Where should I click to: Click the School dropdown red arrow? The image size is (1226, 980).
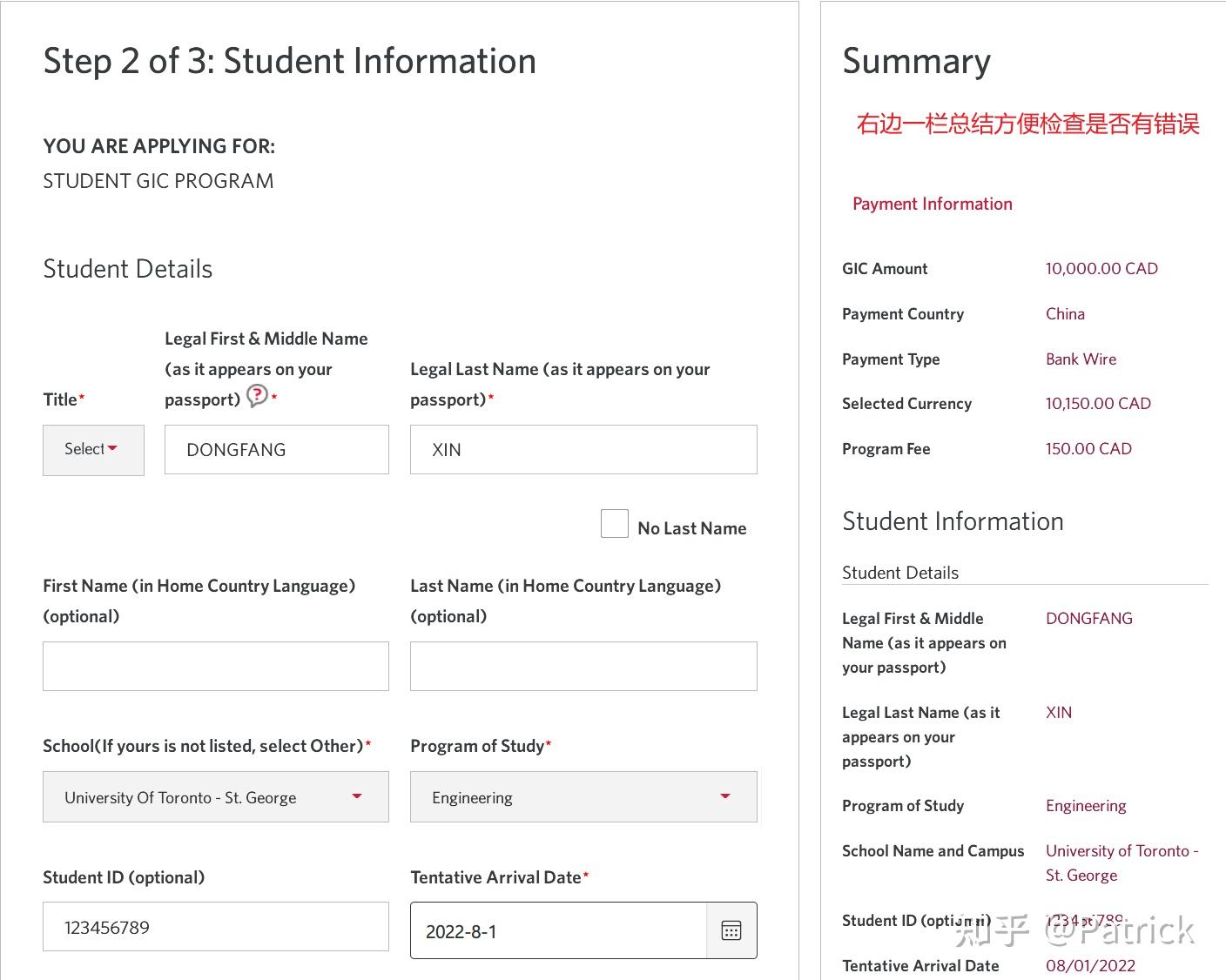356,796
